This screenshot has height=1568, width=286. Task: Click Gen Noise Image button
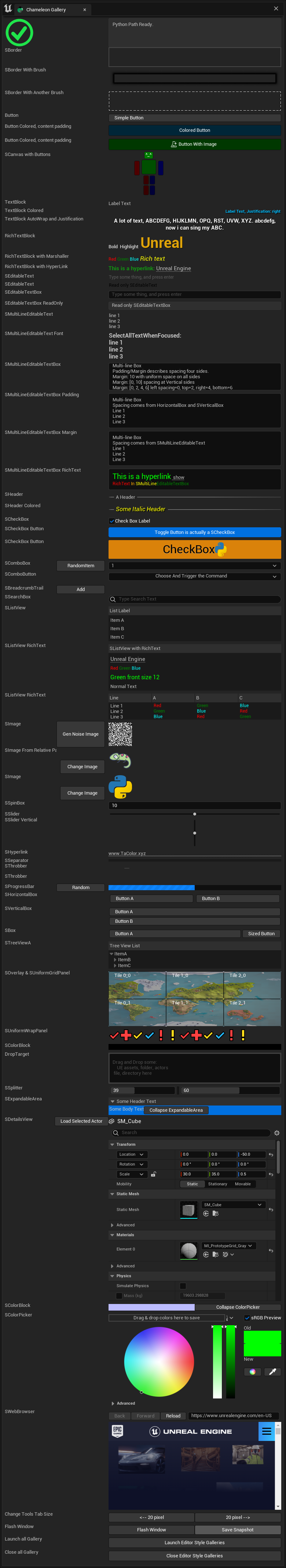tap(81, 733)
